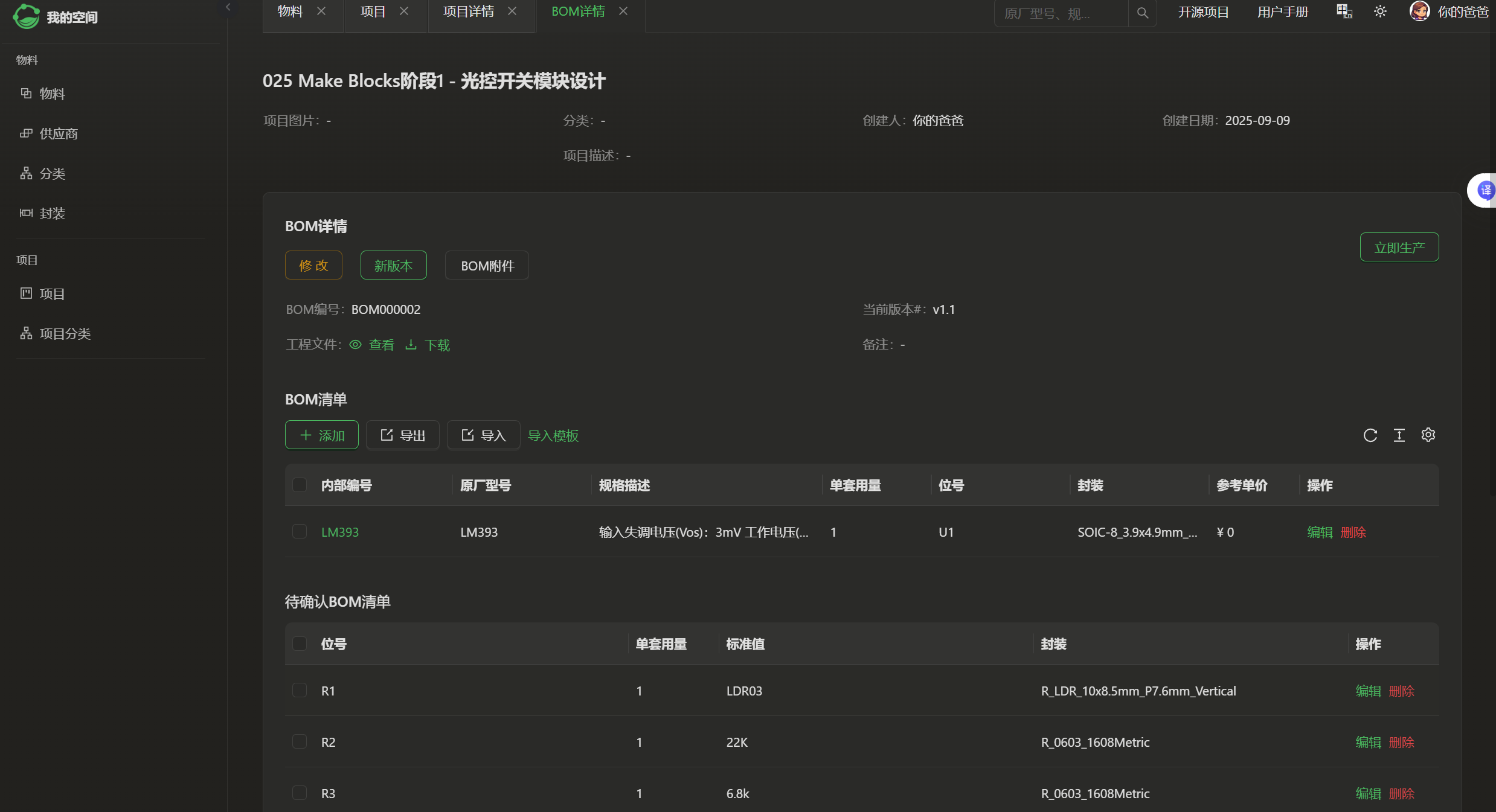Open 供应商 in the sidebar menu
This screenshot has width=1496, height=812.
pyautogui.click(x=58, y=133)
